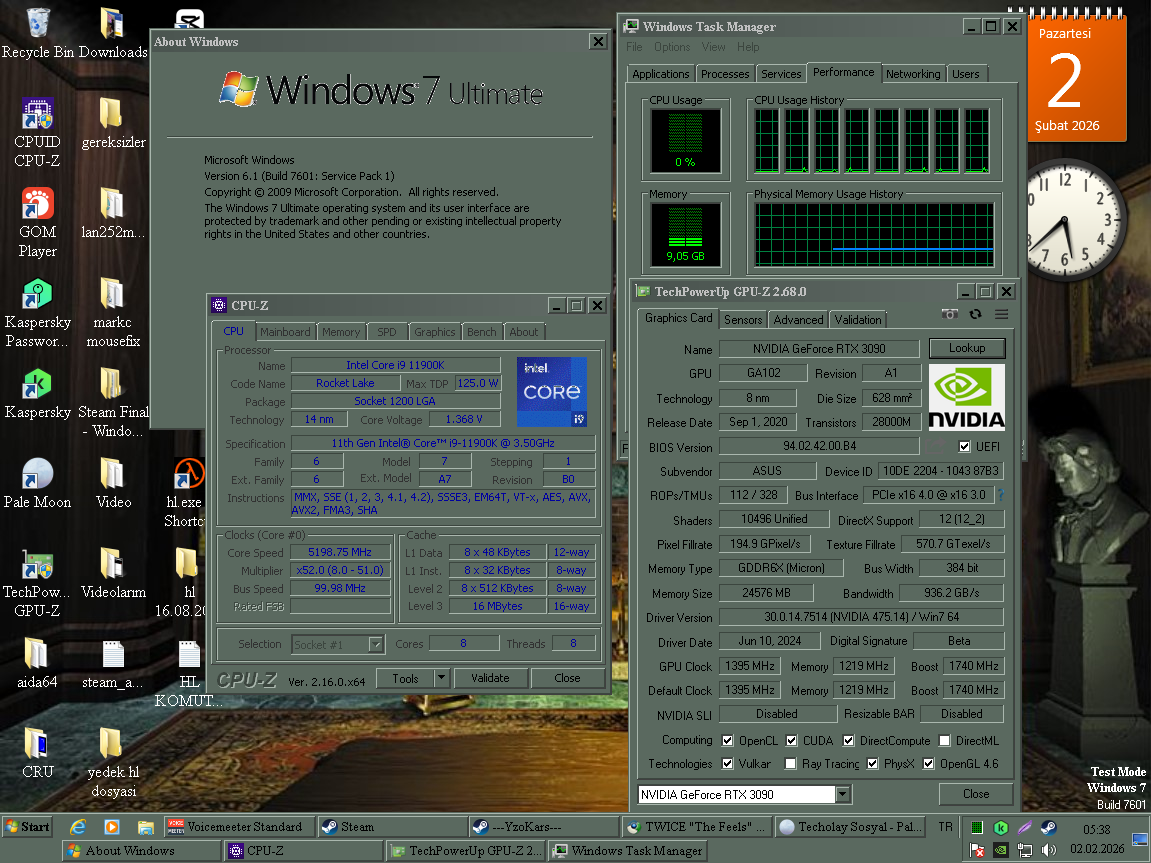Open Kaspersky Password Manager desktop shortcut
This screenshot has width=1151, height=863.
pyautogui.click(x=37, y=313)
